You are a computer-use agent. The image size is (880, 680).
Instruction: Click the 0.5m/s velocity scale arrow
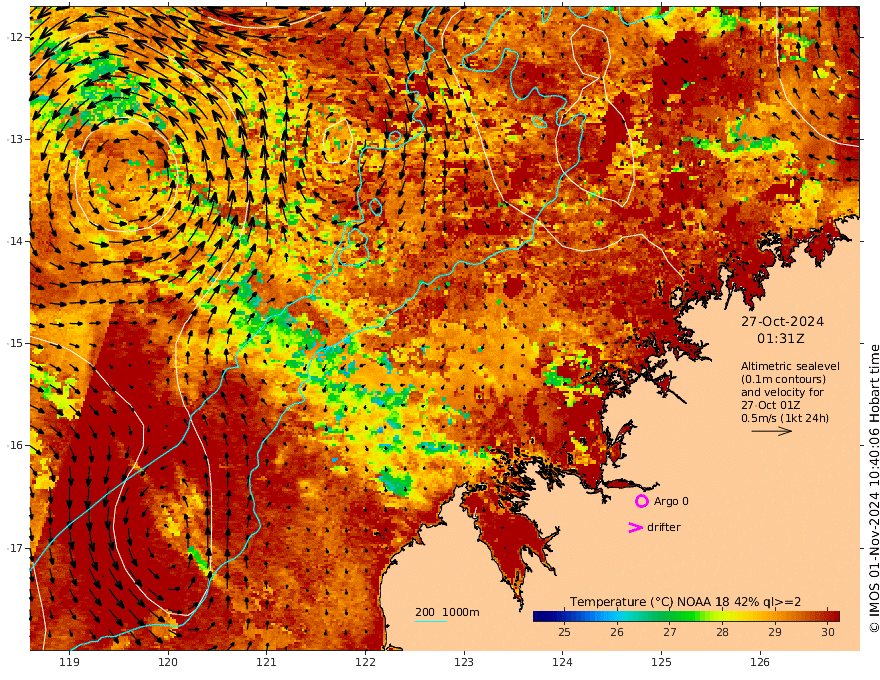click(x=772, y=431)
